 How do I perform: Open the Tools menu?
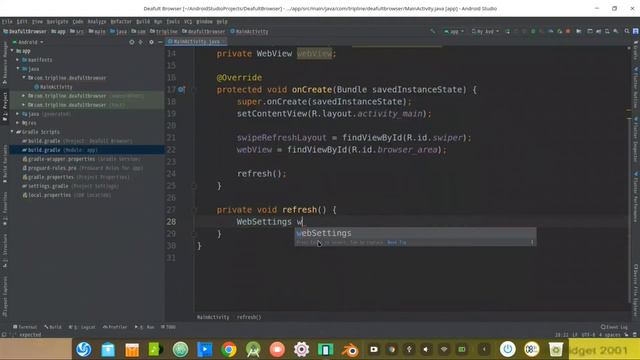[173, 22]
